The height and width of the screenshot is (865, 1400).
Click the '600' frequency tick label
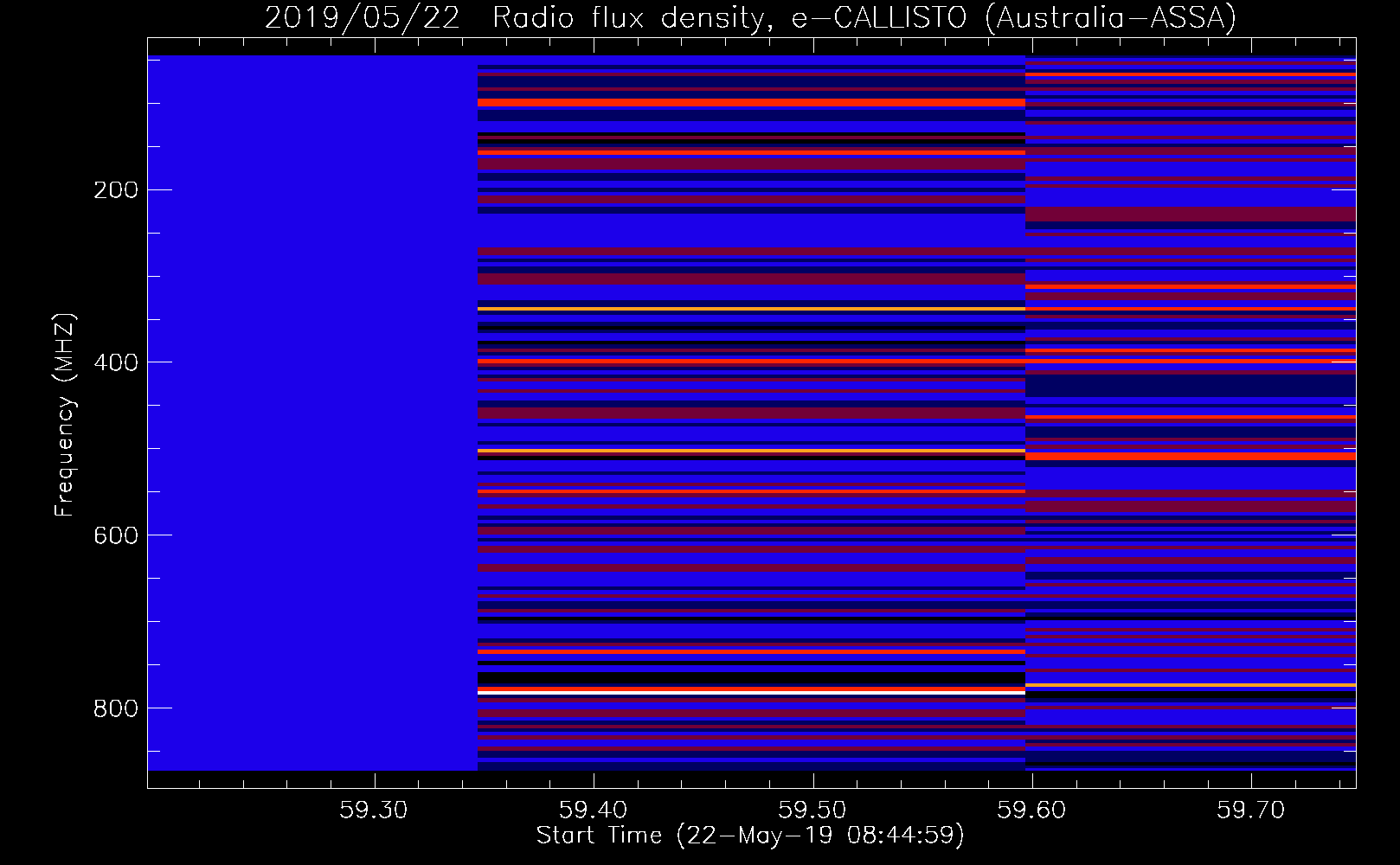[115, 535]
